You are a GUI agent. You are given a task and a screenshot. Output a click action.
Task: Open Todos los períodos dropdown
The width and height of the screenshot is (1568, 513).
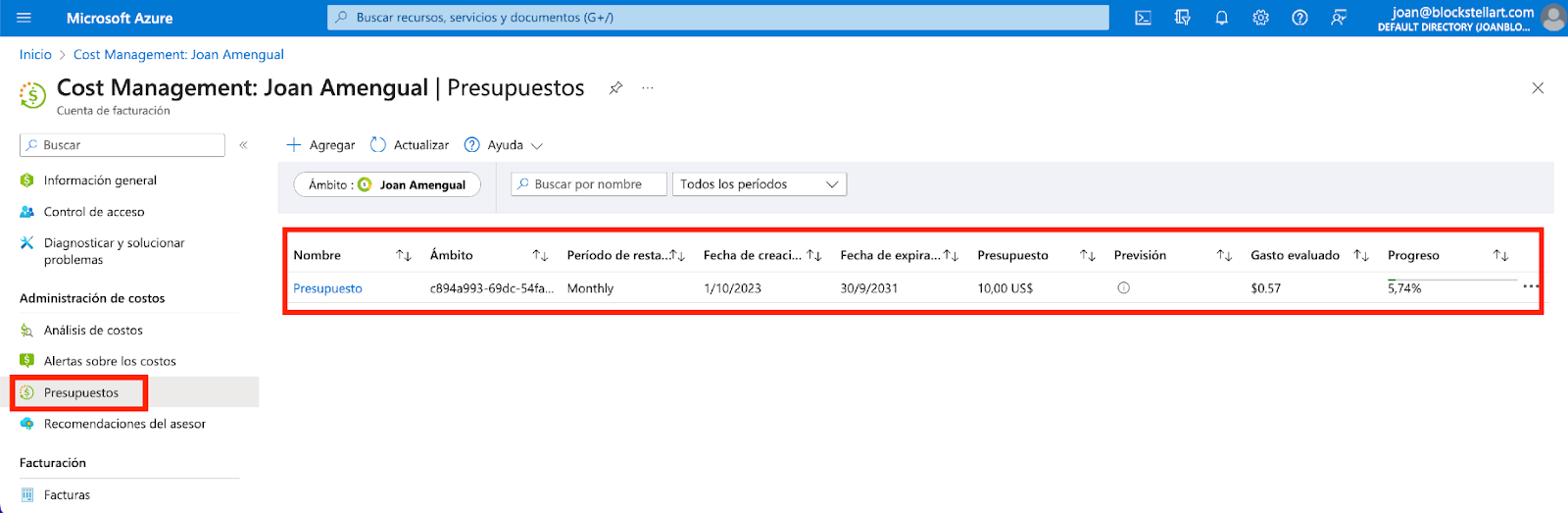pos(759,184)
